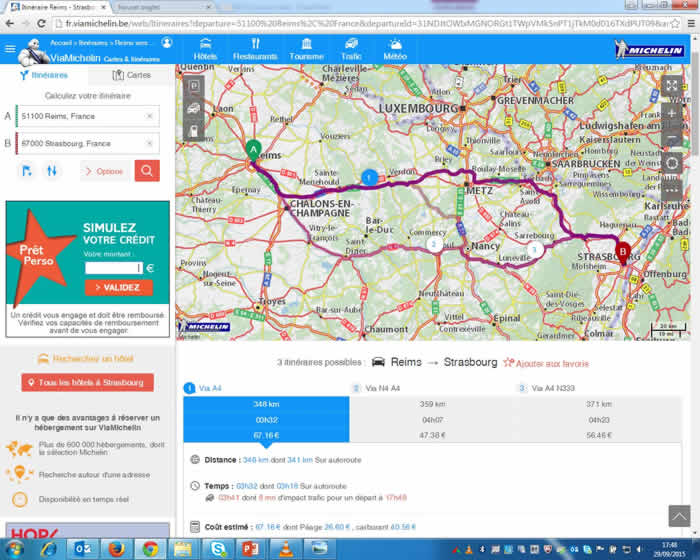Viewport: 700px width, 560px height.
Task: Swap departure and arrival locations
Action: [51, 171]
